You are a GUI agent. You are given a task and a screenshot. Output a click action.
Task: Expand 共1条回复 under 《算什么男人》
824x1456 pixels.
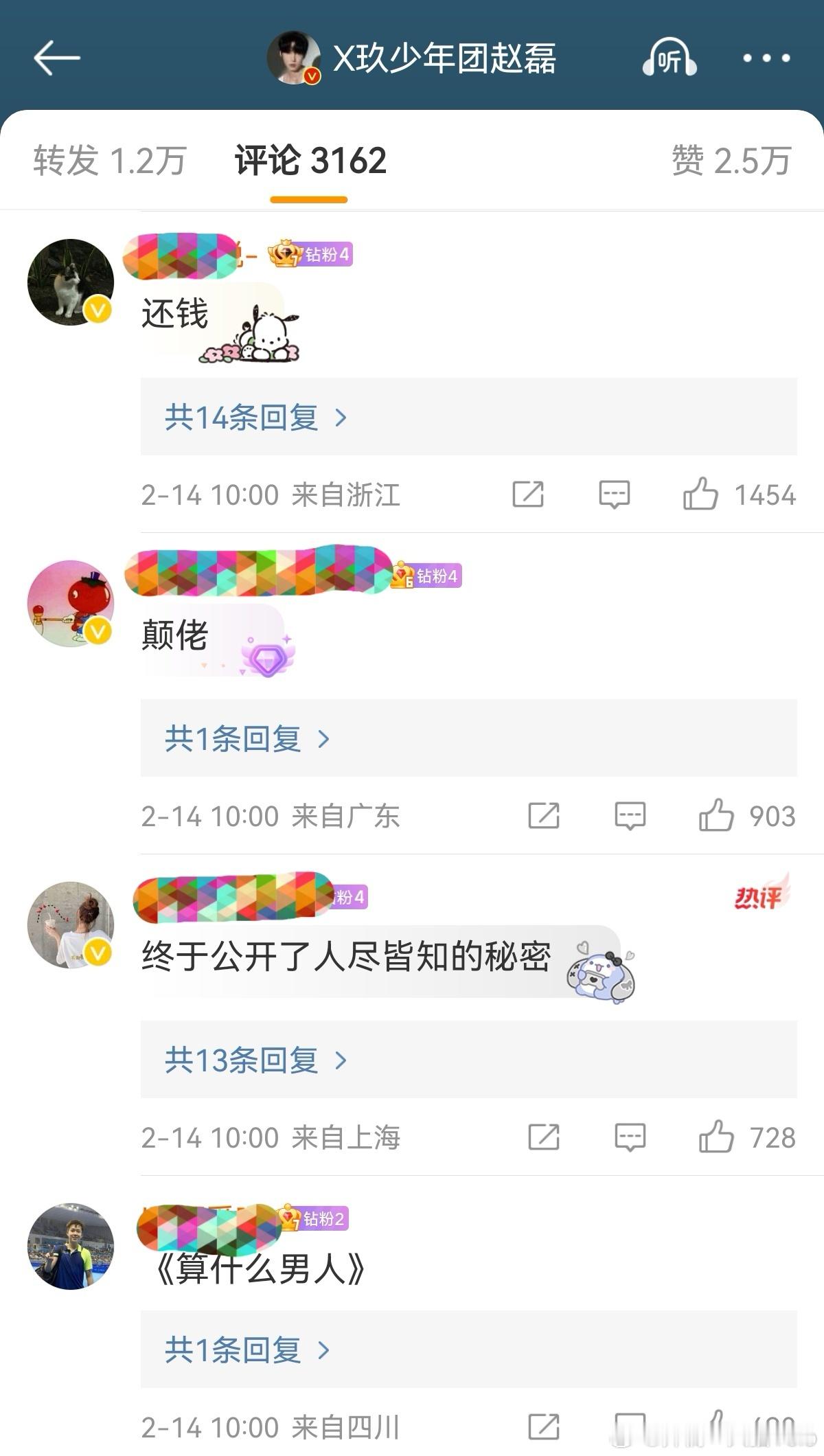coord(468,1350)
